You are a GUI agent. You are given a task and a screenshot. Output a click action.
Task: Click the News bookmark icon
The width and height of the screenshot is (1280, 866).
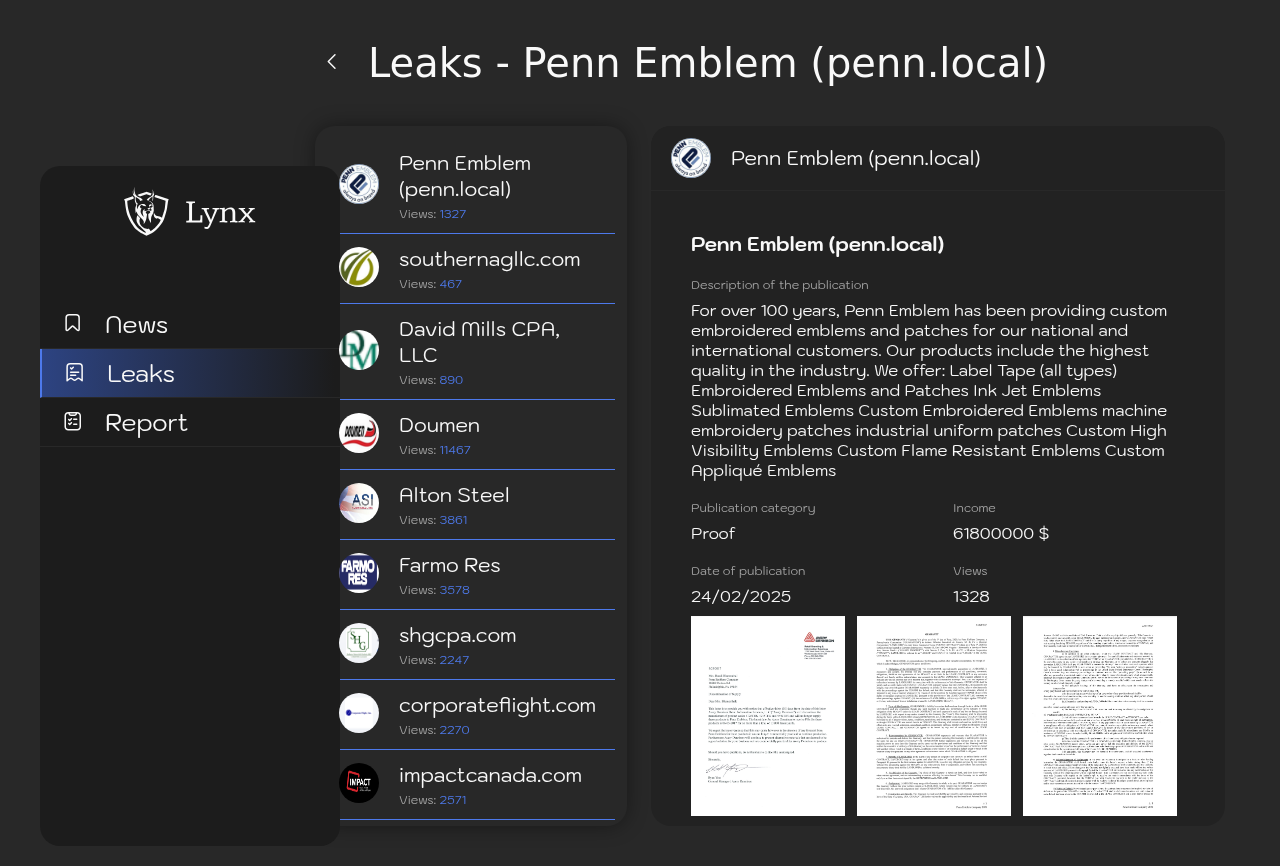click(72, 323)
